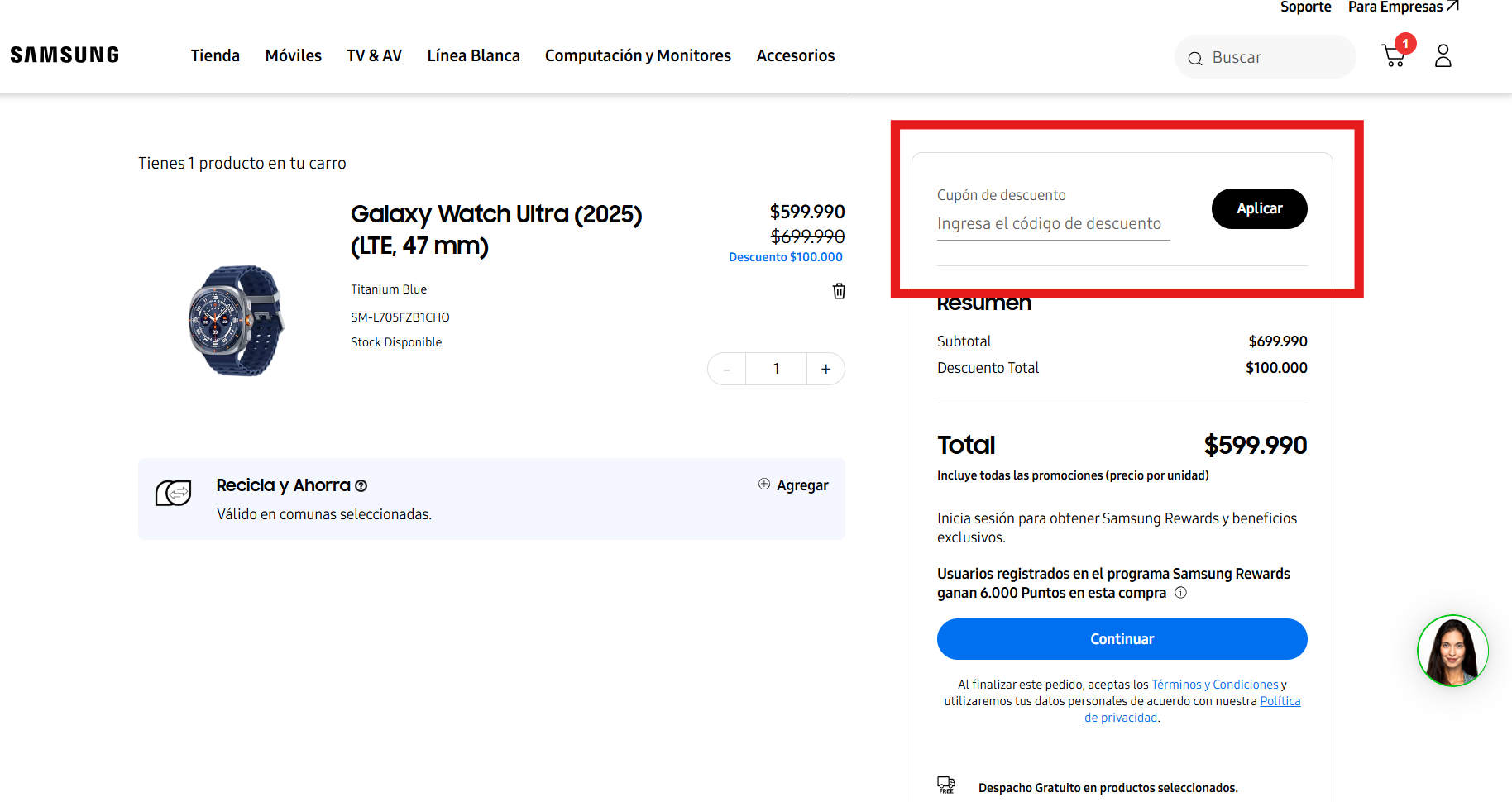Open the Computación y Monitores menu
The width and height of the screenshot is (1512, 802).
coord(638,55)
